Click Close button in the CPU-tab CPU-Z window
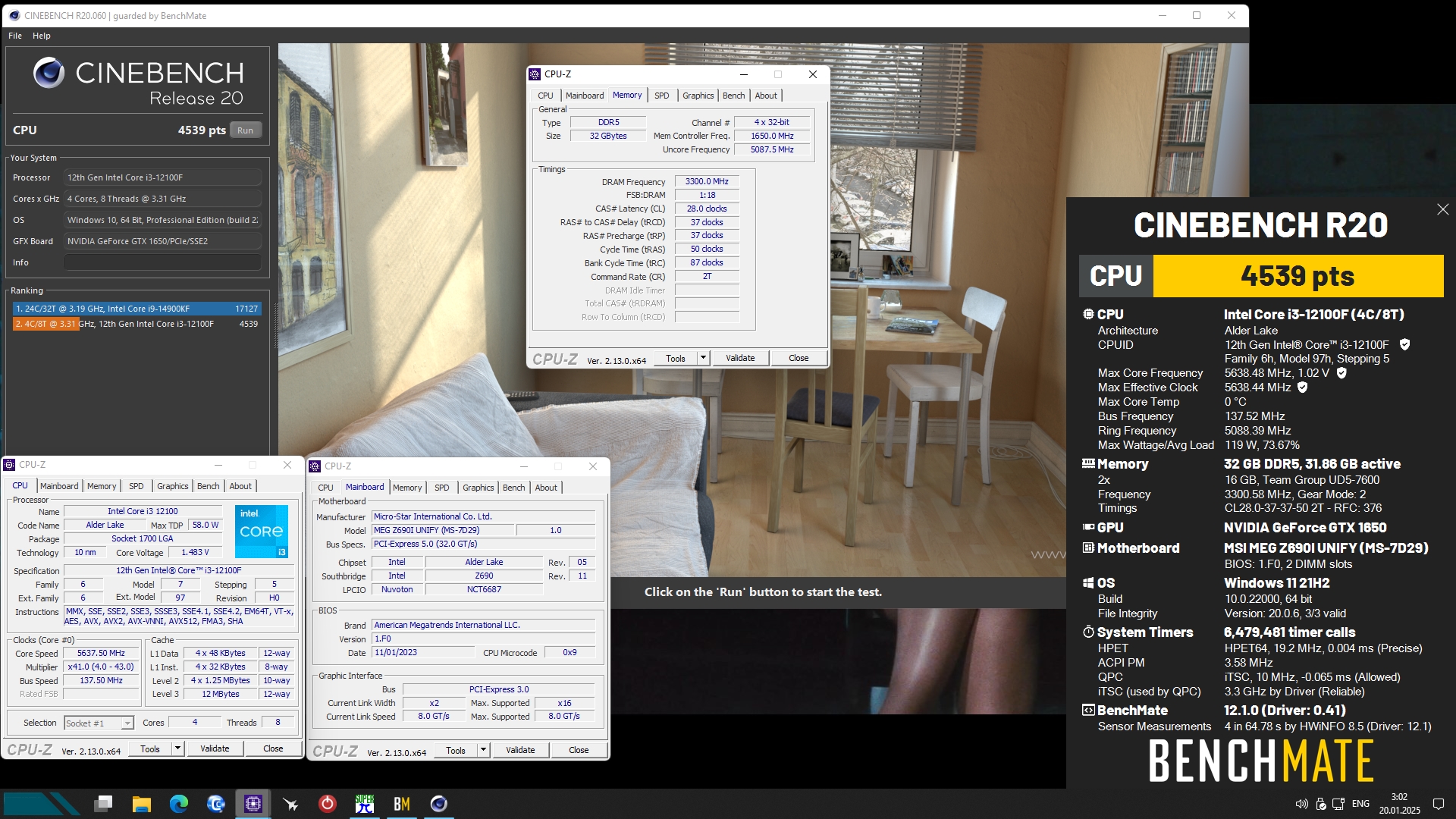 click(x=273, y=748)
